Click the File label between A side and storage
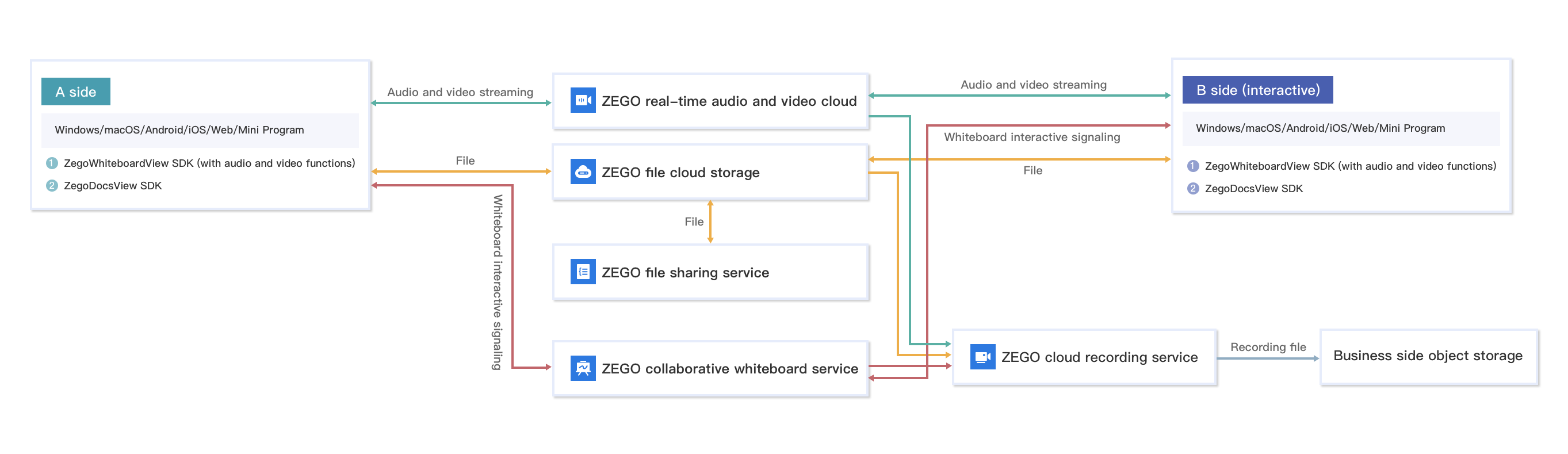Image resolution: width=1568 pixels, height=454 pixels. click(x=464, y=161)
